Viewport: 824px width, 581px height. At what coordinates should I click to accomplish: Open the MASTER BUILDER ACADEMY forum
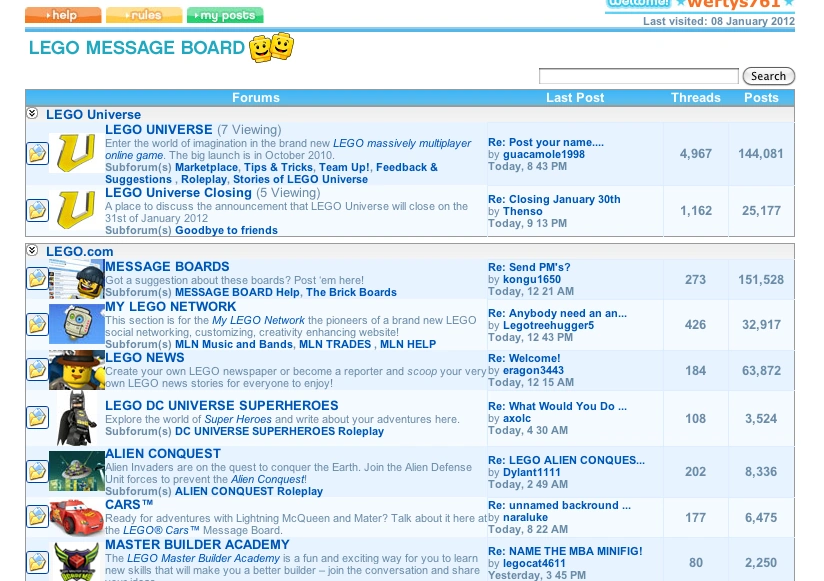coord(197,544)
